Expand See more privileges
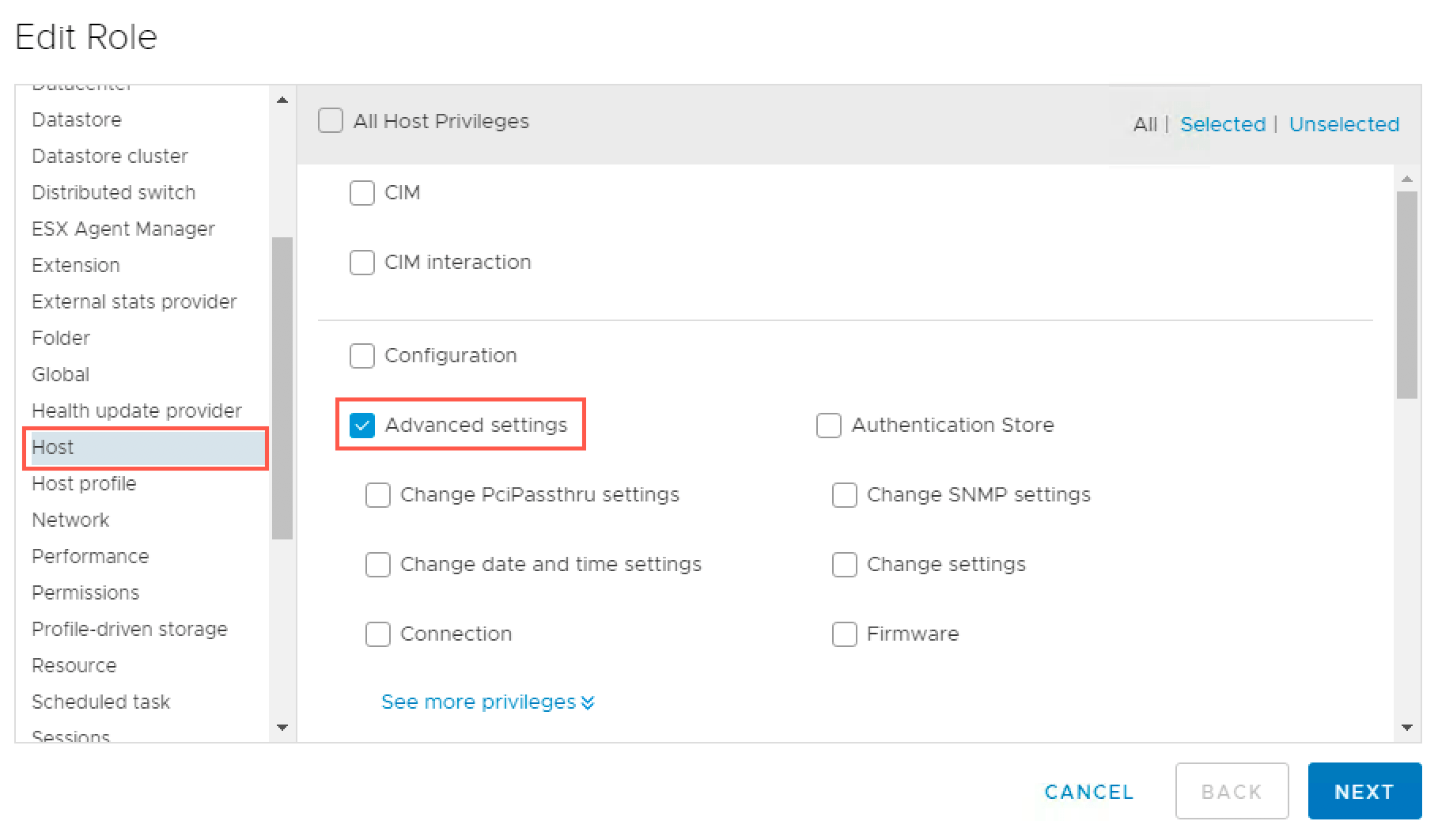The width and height of the screenshot is (1438, 840). coord(486,702)
